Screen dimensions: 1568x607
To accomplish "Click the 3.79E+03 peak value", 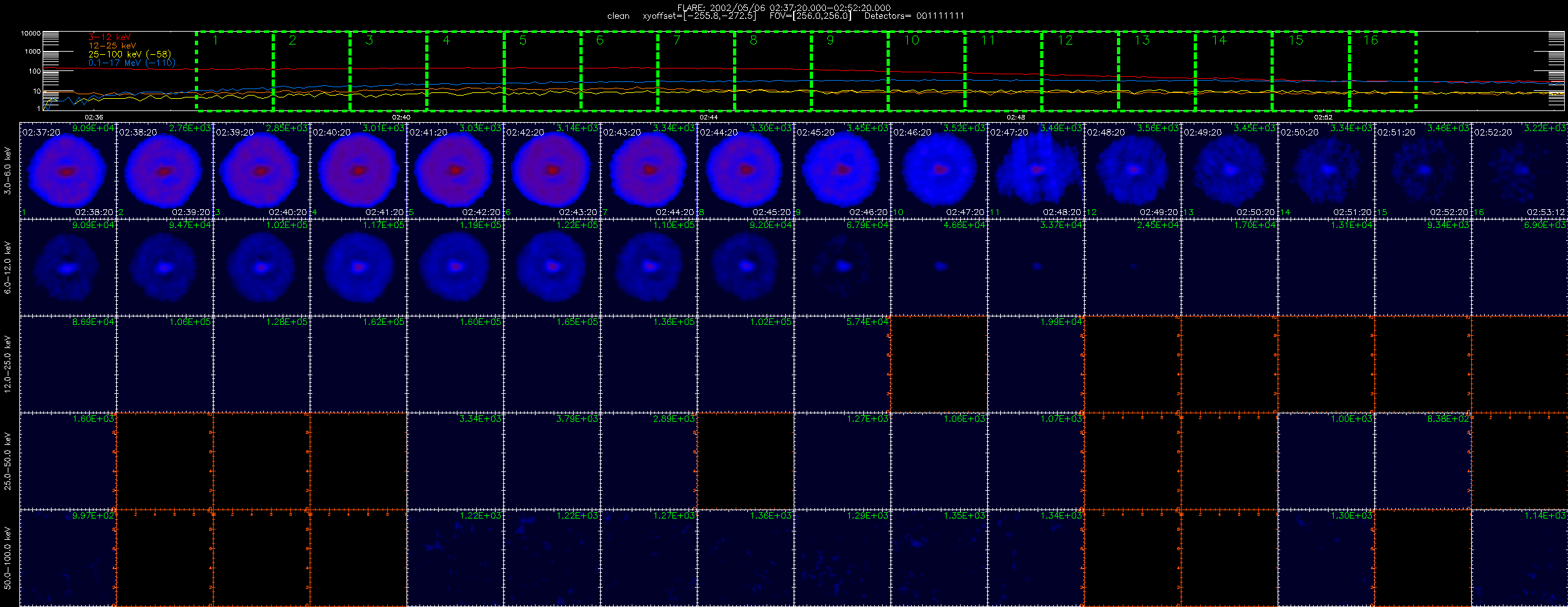I will coord(577,418).
